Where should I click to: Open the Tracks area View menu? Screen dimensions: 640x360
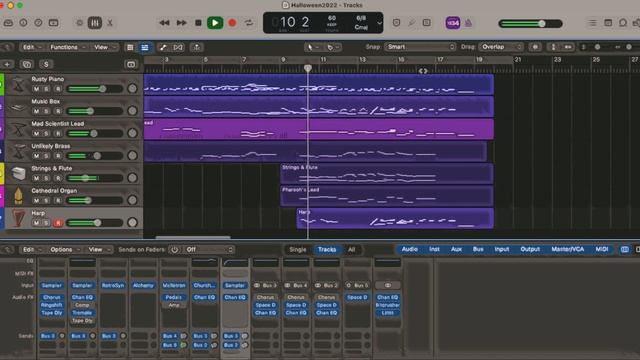click(104, 47)
